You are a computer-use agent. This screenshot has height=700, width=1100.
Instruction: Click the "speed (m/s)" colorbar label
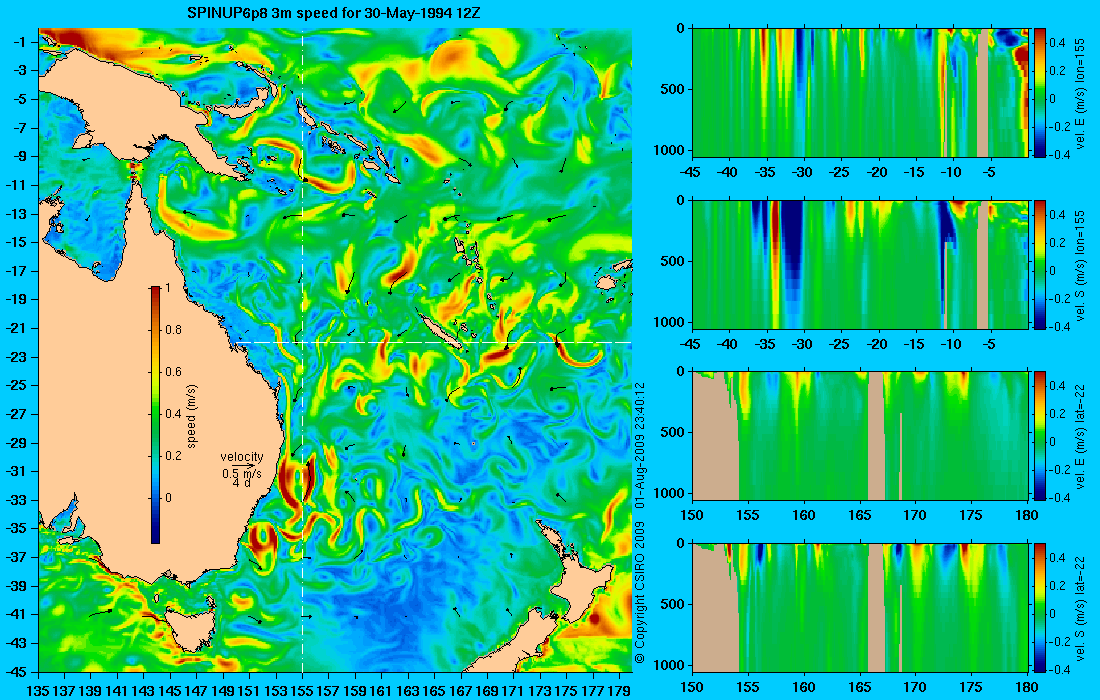click(192, 416)
